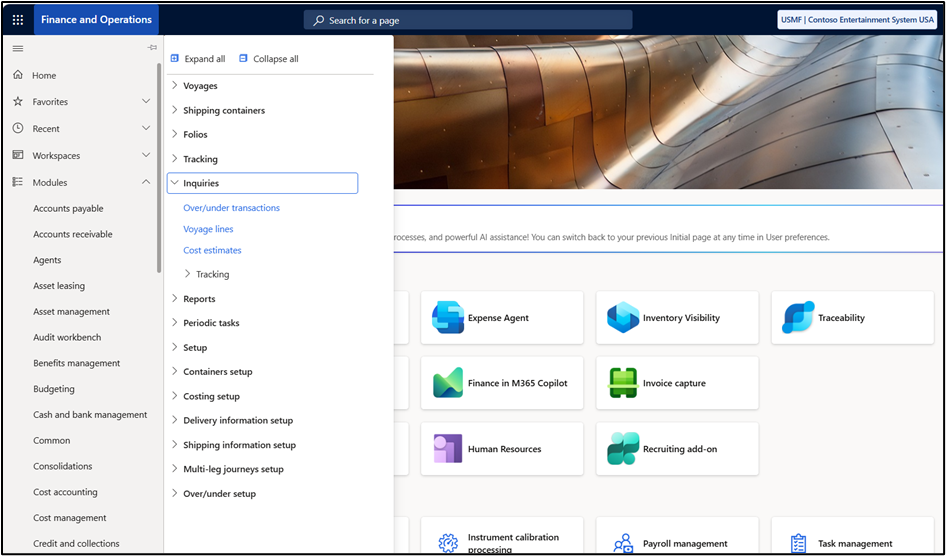Viewport: 946px width, 556px height.
Task: Open Finance in M365 Copilot tile
Action: [502, 383]
